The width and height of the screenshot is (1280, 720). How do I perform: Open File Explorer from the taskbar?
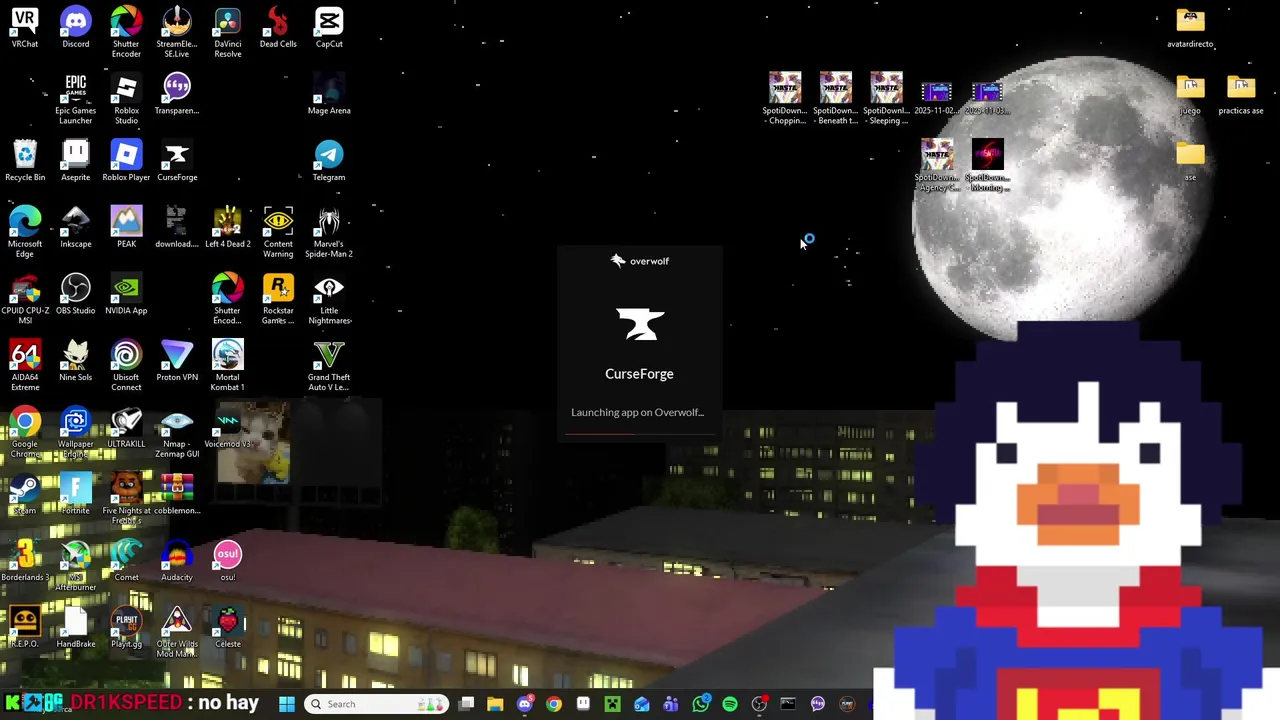click(495, 704)
